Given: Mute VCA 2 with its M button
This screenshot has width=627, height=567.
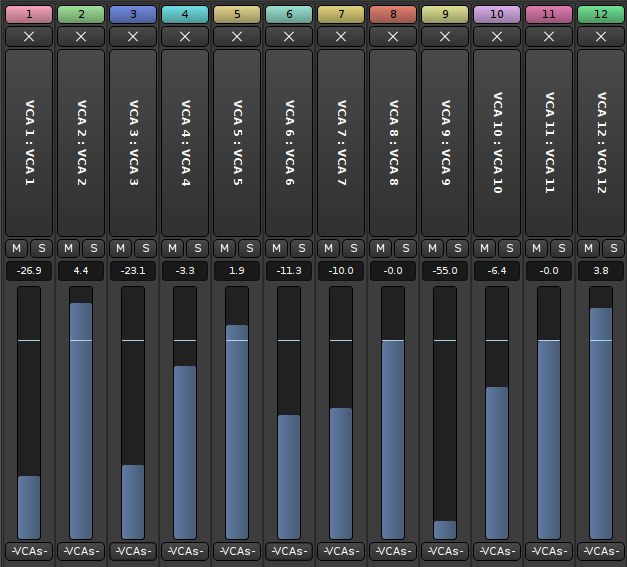Looking at the screenshot, I should [68, 248].
